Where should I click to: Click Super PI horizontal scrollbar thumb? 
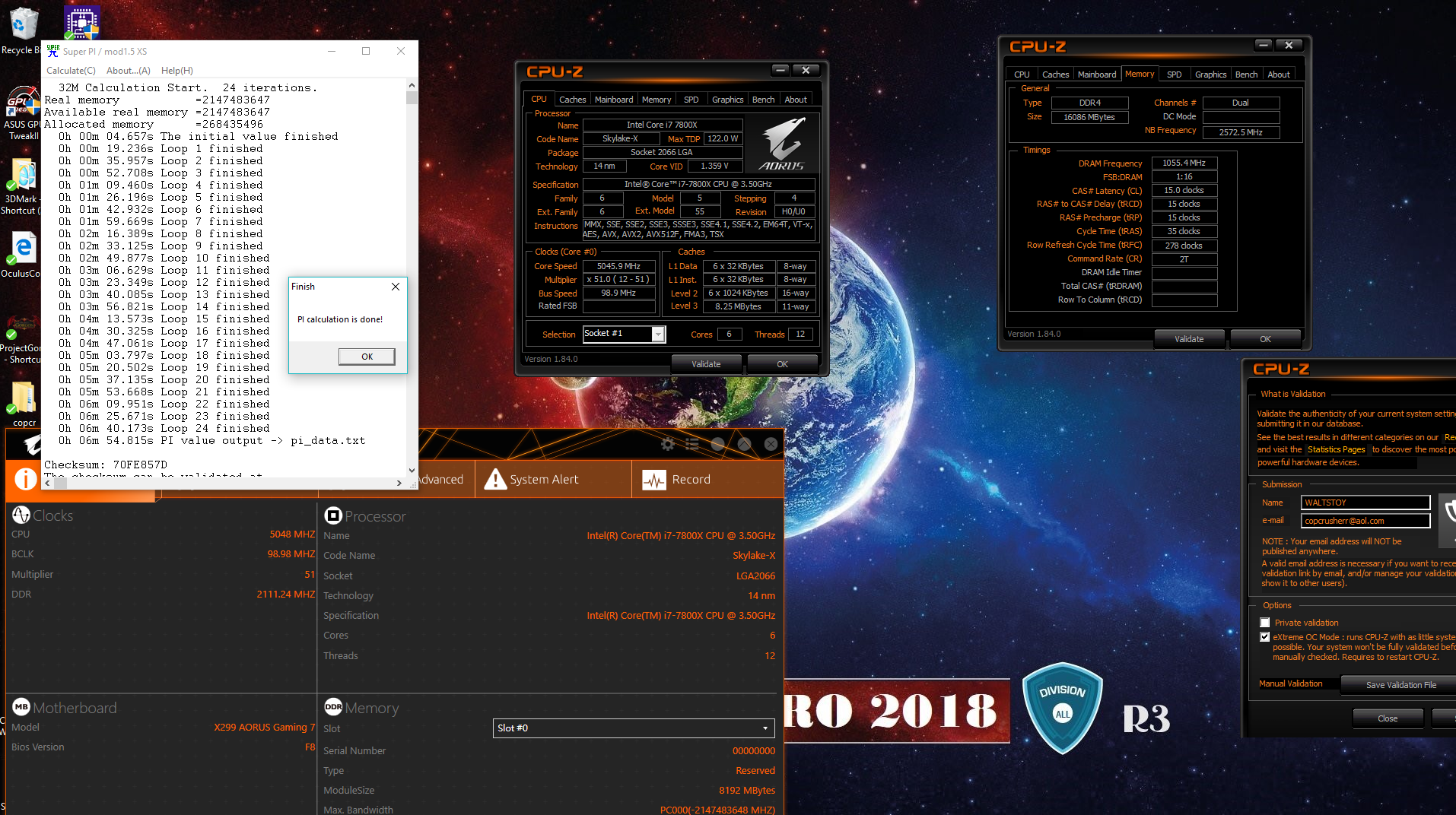[59, 483]
